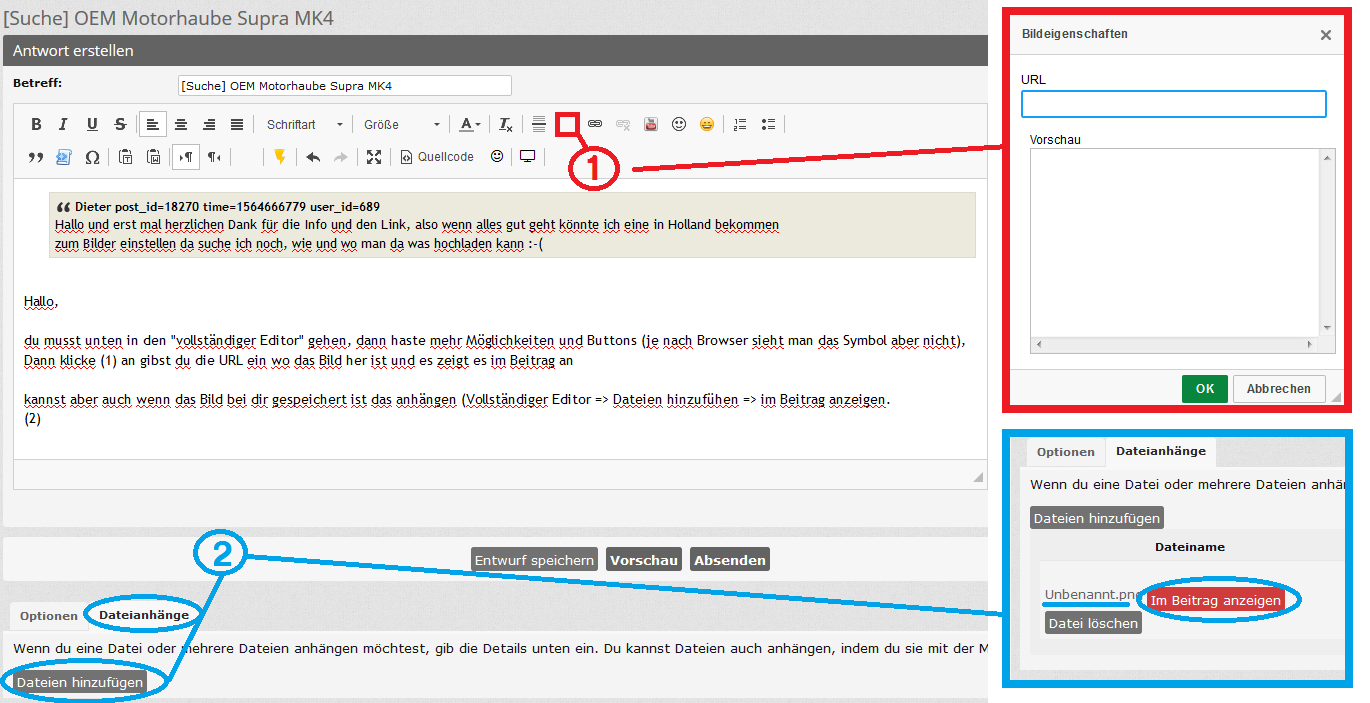This screenshot has height=703, width=1370.
Task: Insert a YouTube video
Action: click(651, 125)
